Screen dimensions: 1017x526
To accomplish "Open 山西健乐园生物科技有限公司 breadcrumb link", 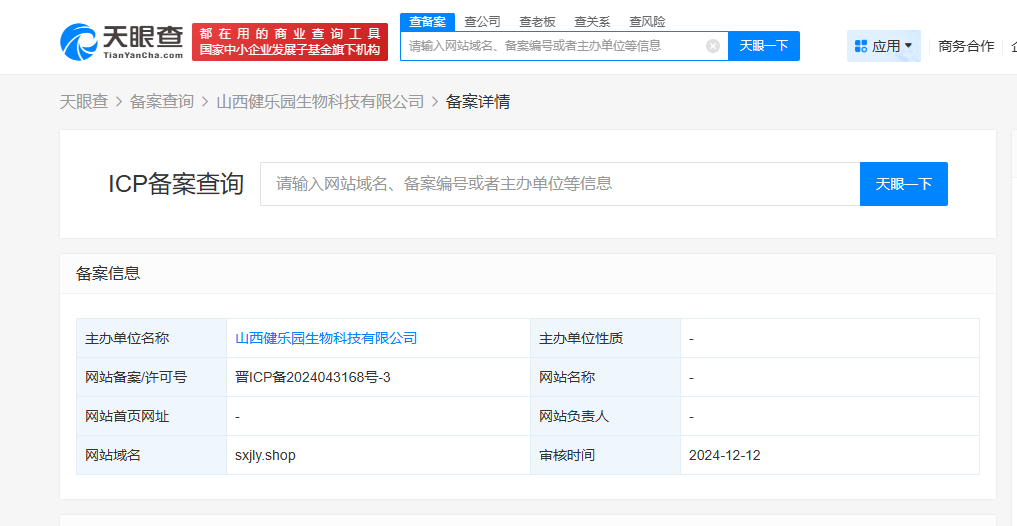I will coord(320,102).
